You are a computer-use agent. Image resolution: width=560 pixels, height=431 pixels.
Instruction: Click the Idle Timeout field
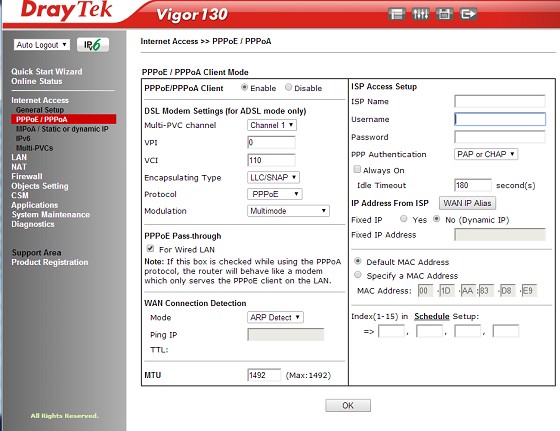tap(473, 185)
